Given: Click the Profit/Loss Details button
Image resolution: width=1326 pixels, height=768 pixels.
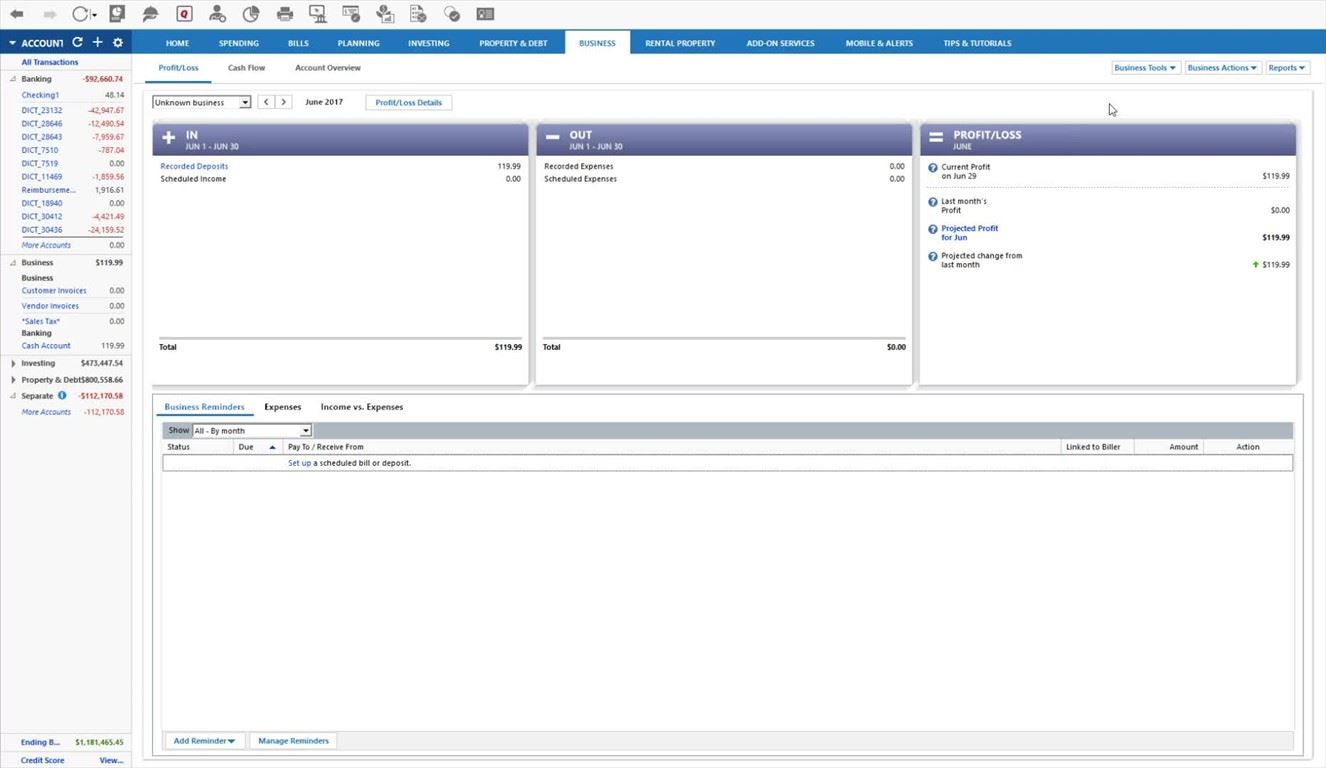Looking at the screenshot, I should pyautogui.click(x=408, y=102).
